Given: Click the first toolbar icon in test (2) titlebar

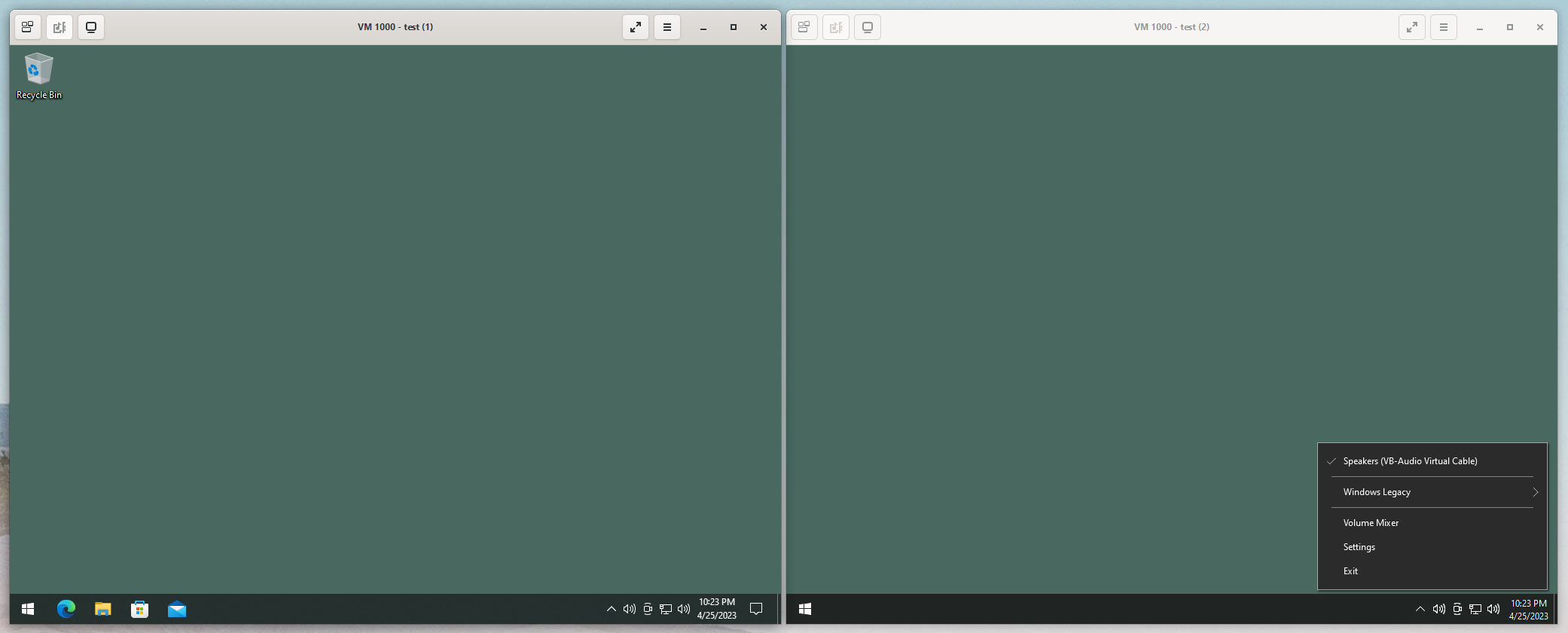Looking at the screenshot, I should coord(804,27).
